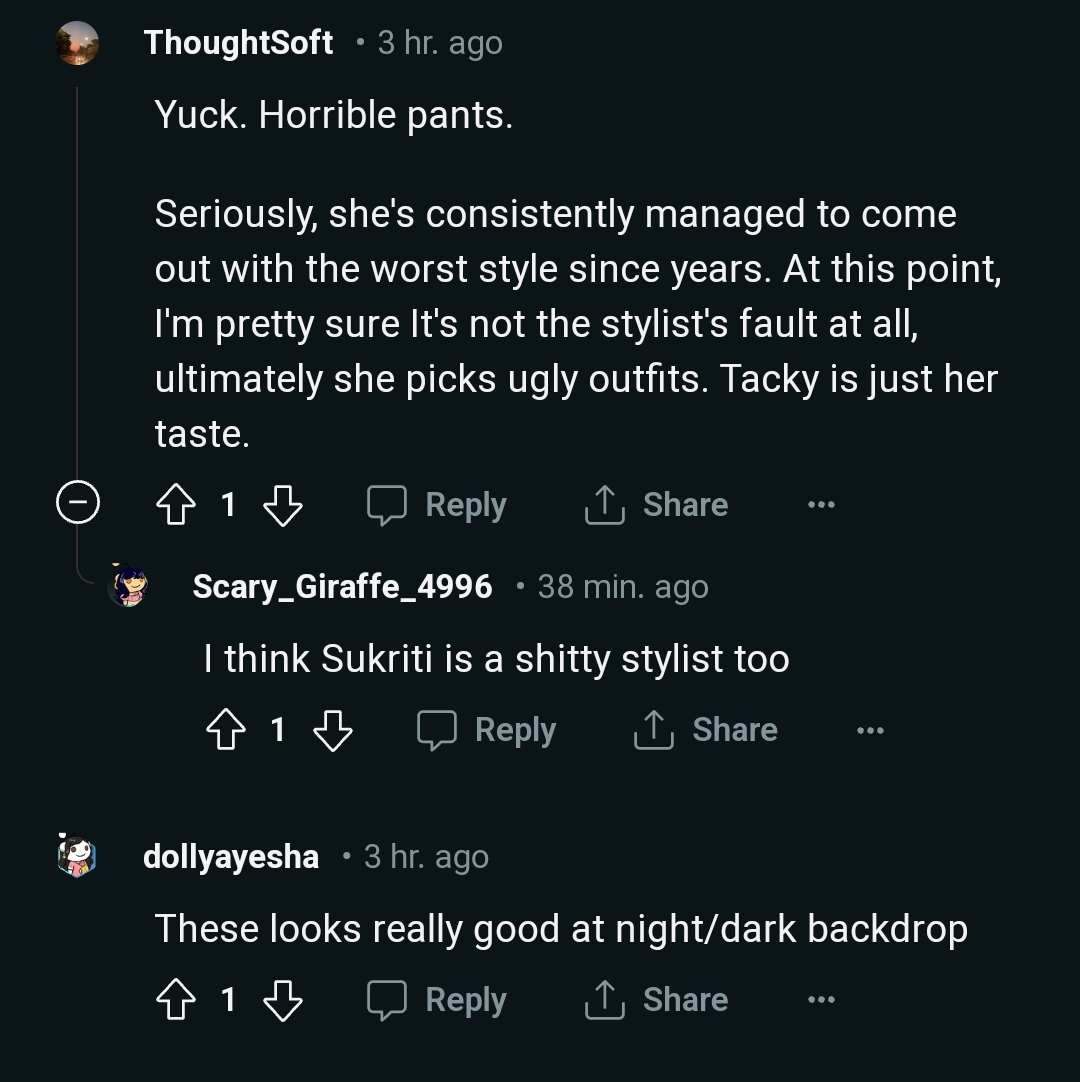This screenshot has height=1082, width=1080.
Task: Share ThoughtSoft's comment
Action: point(656,505)
